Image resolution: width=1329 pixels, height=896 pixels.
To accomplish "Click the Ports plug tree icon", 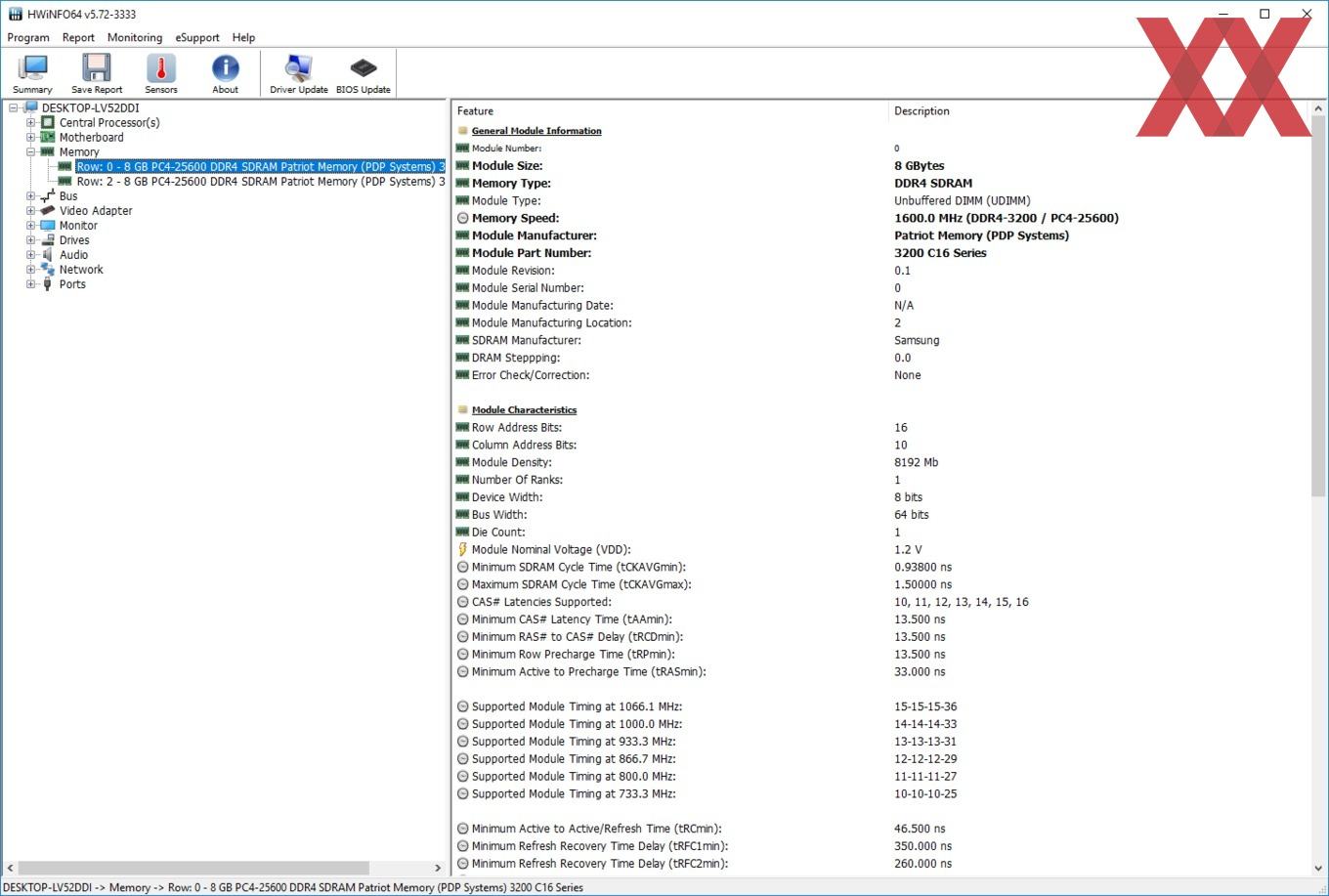I will 47,283.
